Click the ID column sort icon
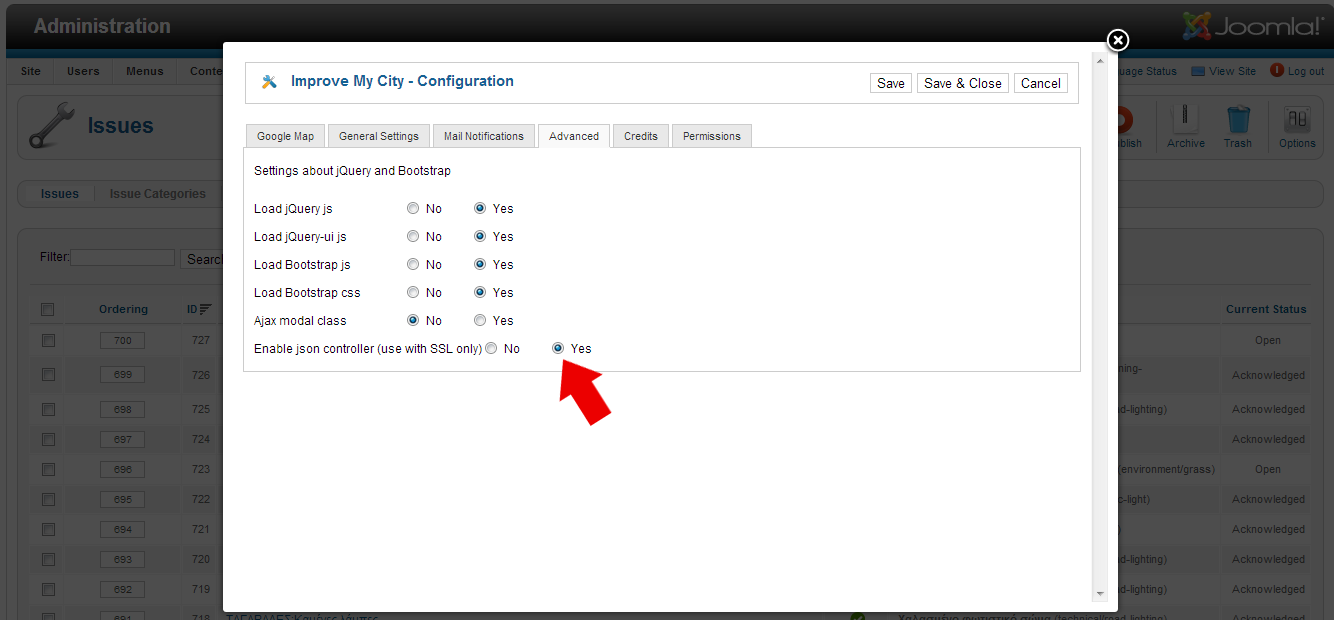This screenshot has width=1334, height=620. 205,309
